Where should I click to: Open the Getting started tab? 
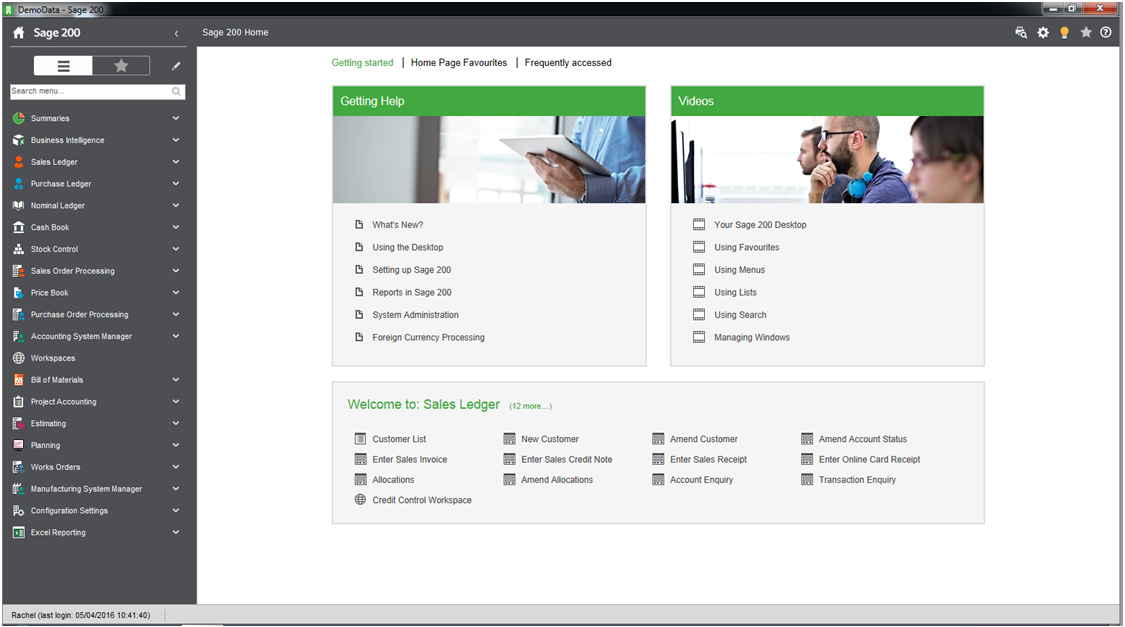[x=362, y=63]
